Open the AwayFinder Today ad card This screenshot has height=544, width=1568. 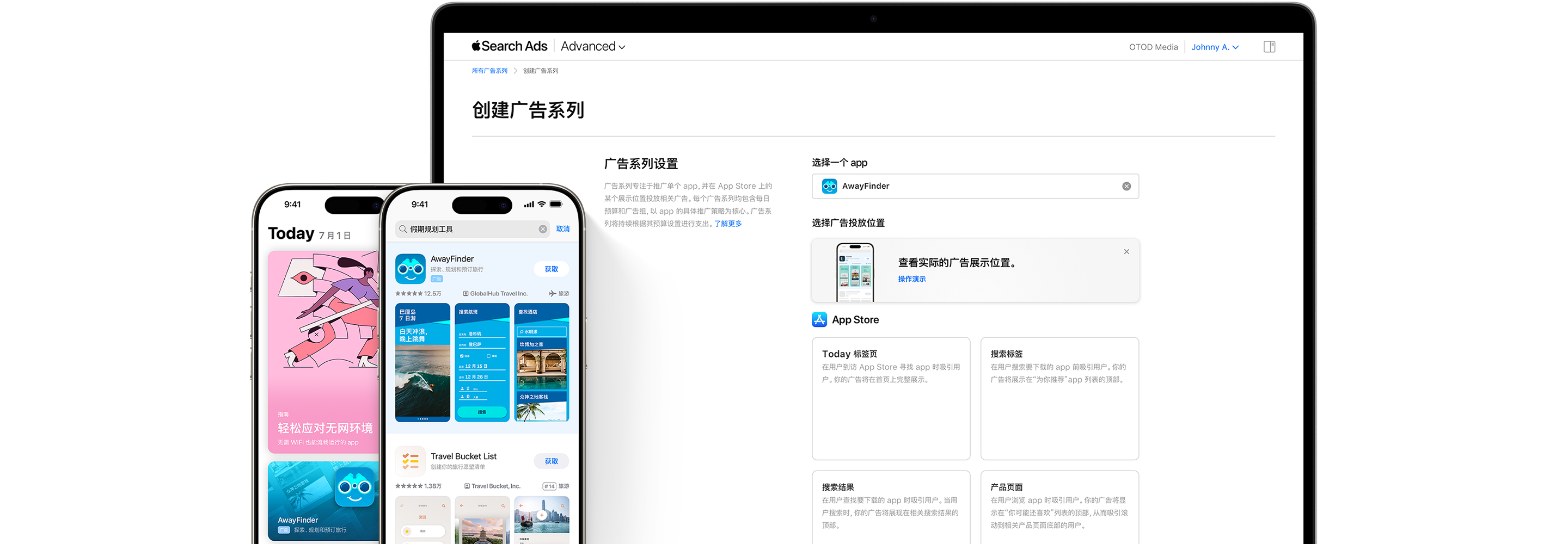(x=323, y=502)
